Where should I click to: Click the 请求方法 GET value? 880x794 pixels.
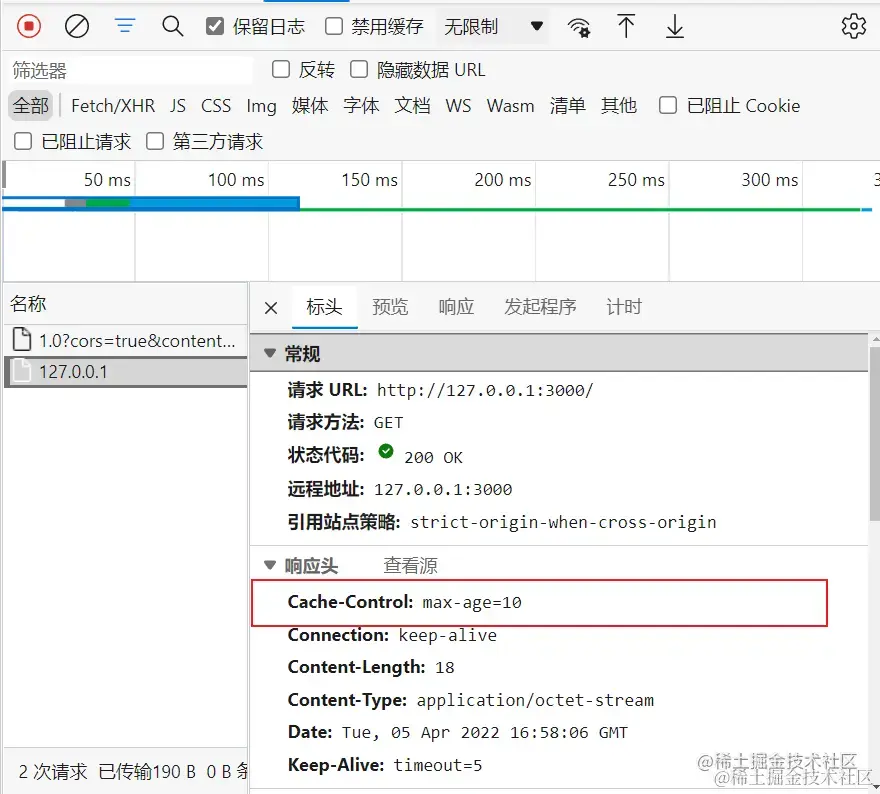[x=388, y=423]
